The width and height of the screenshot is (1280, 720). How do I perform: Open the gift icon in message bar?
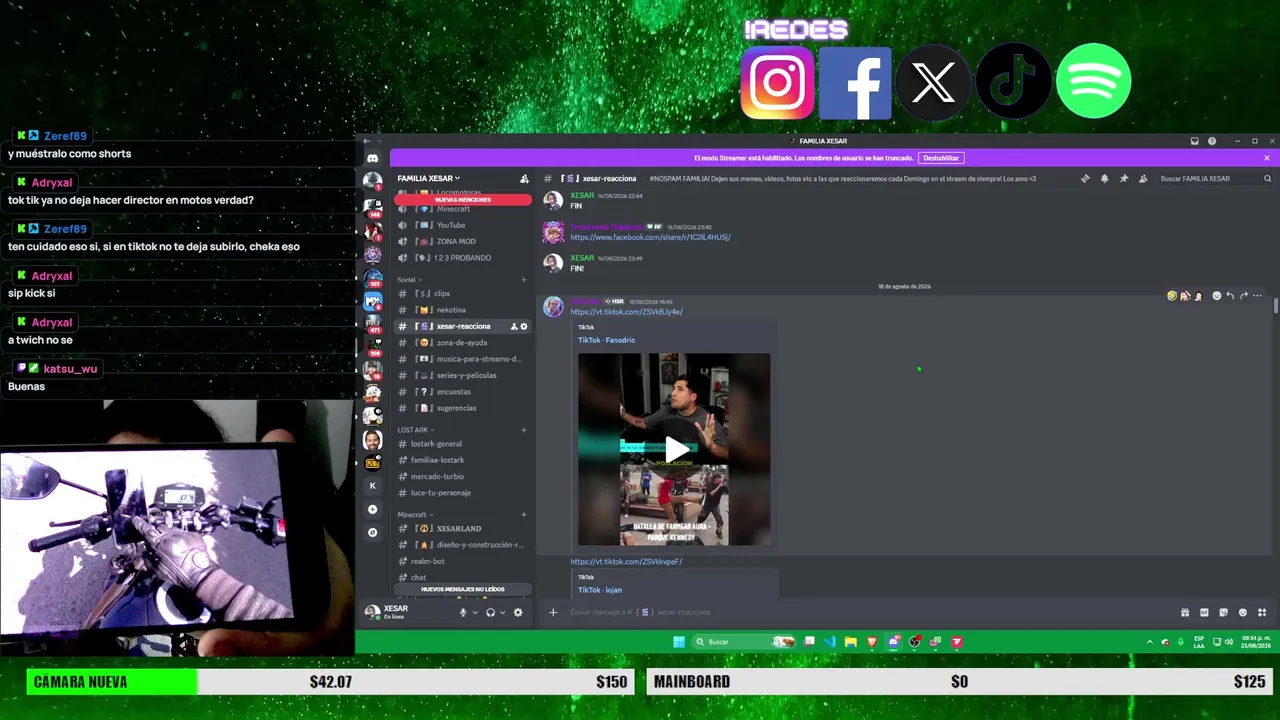point(1185,612)
